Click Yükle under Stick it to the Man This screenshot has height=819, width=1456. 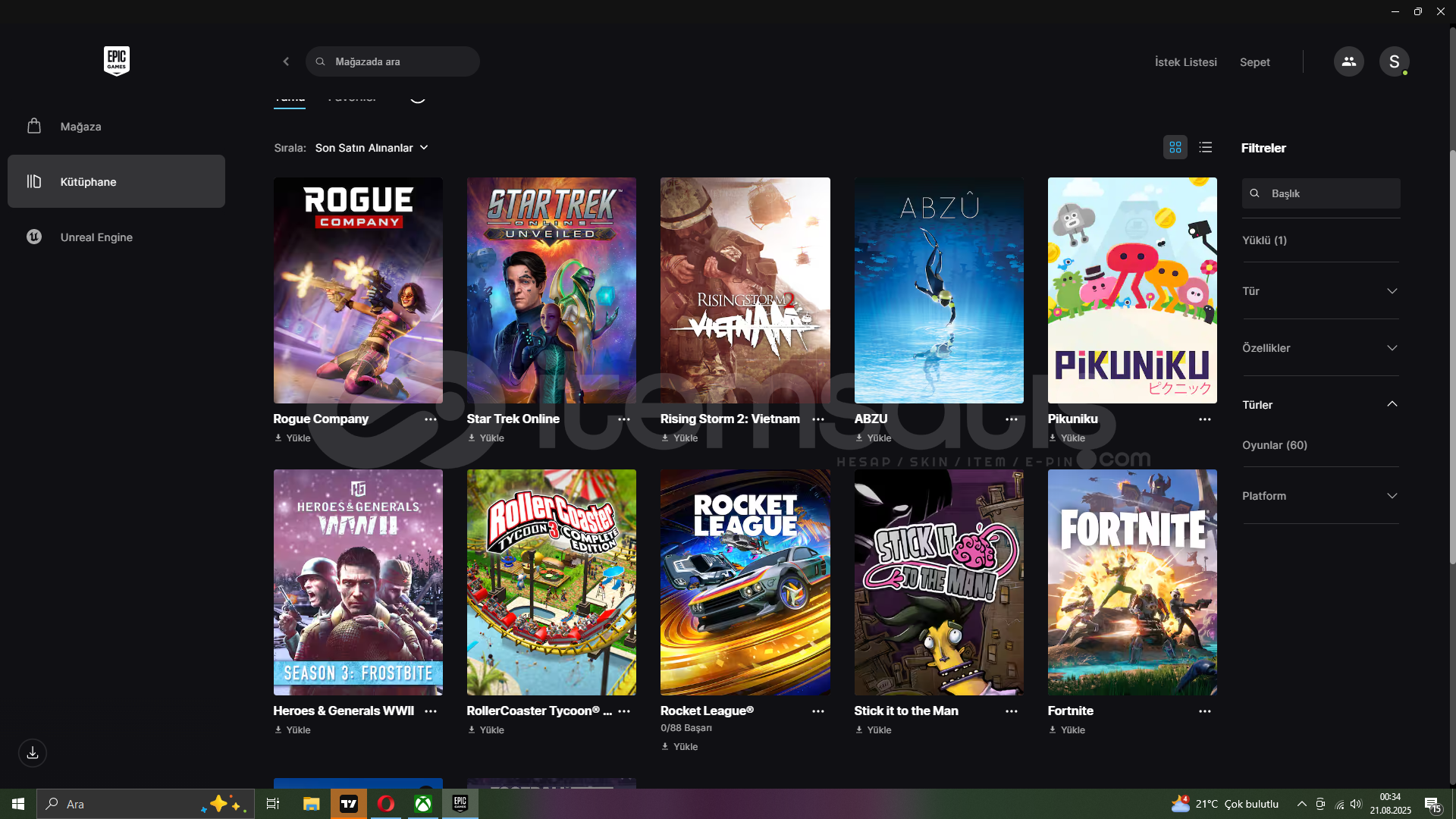pos(874,730)
